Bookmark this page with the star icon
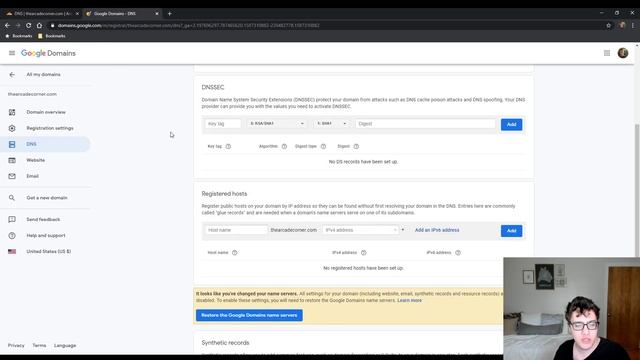 click(609, 25)
